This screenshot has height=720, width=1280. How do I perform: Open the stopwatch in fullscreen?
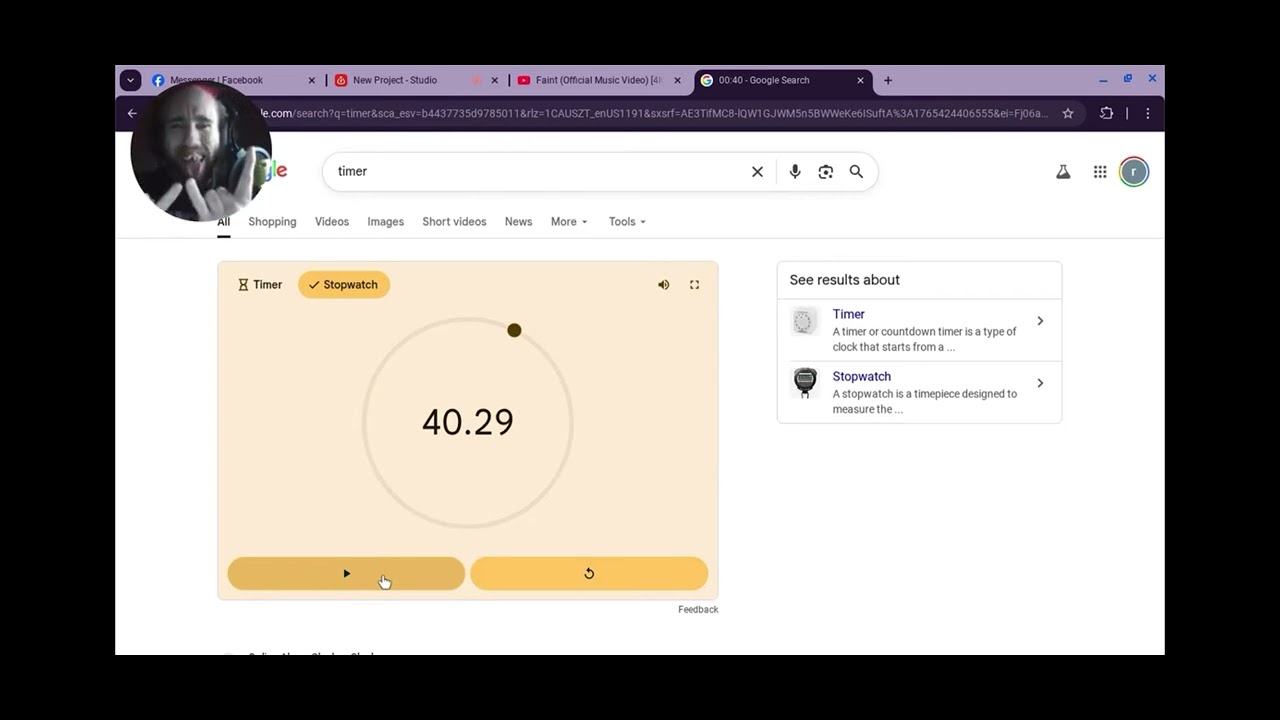coord(694,285)
